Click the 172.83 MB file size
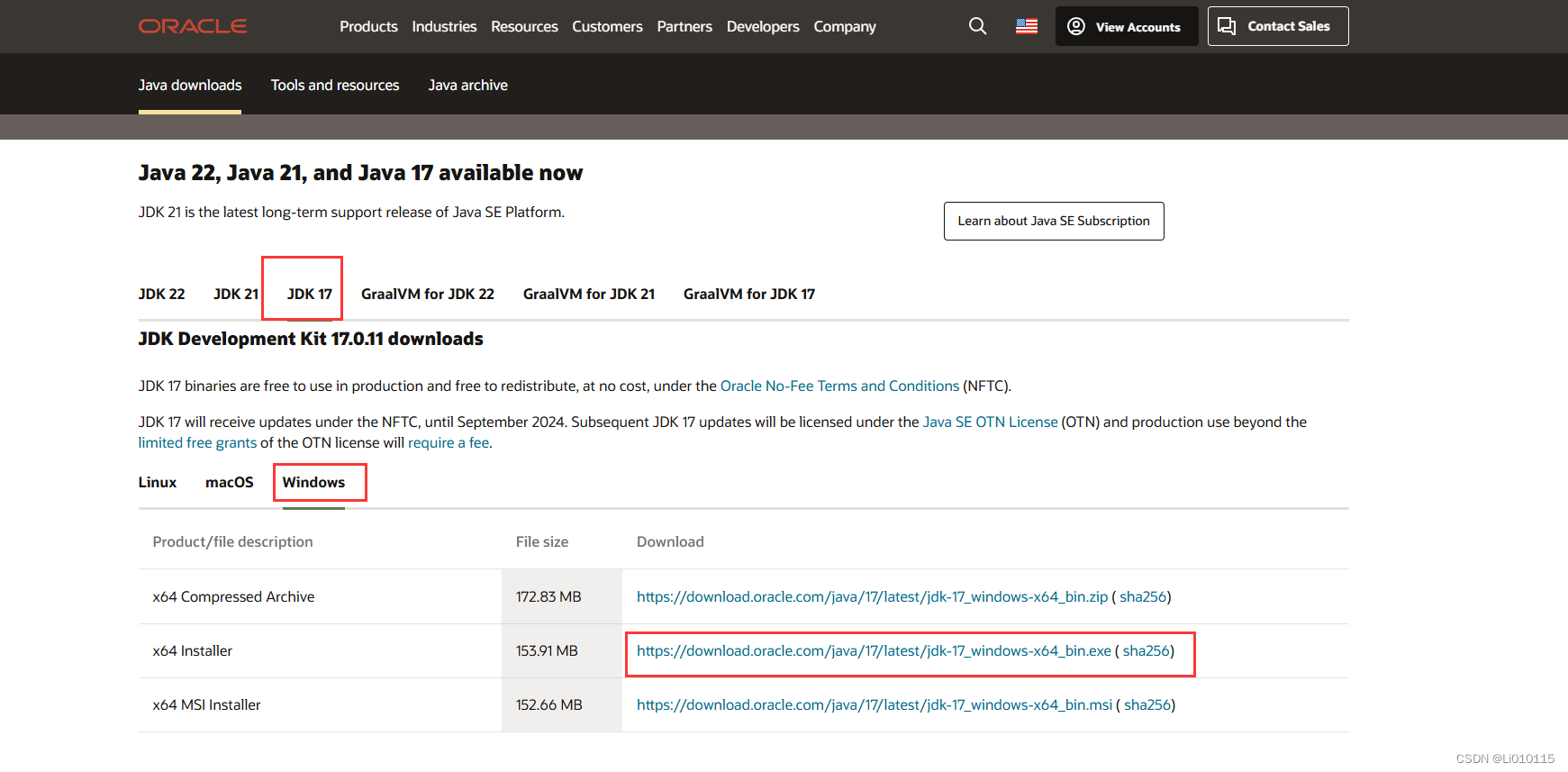 point(548,596)
